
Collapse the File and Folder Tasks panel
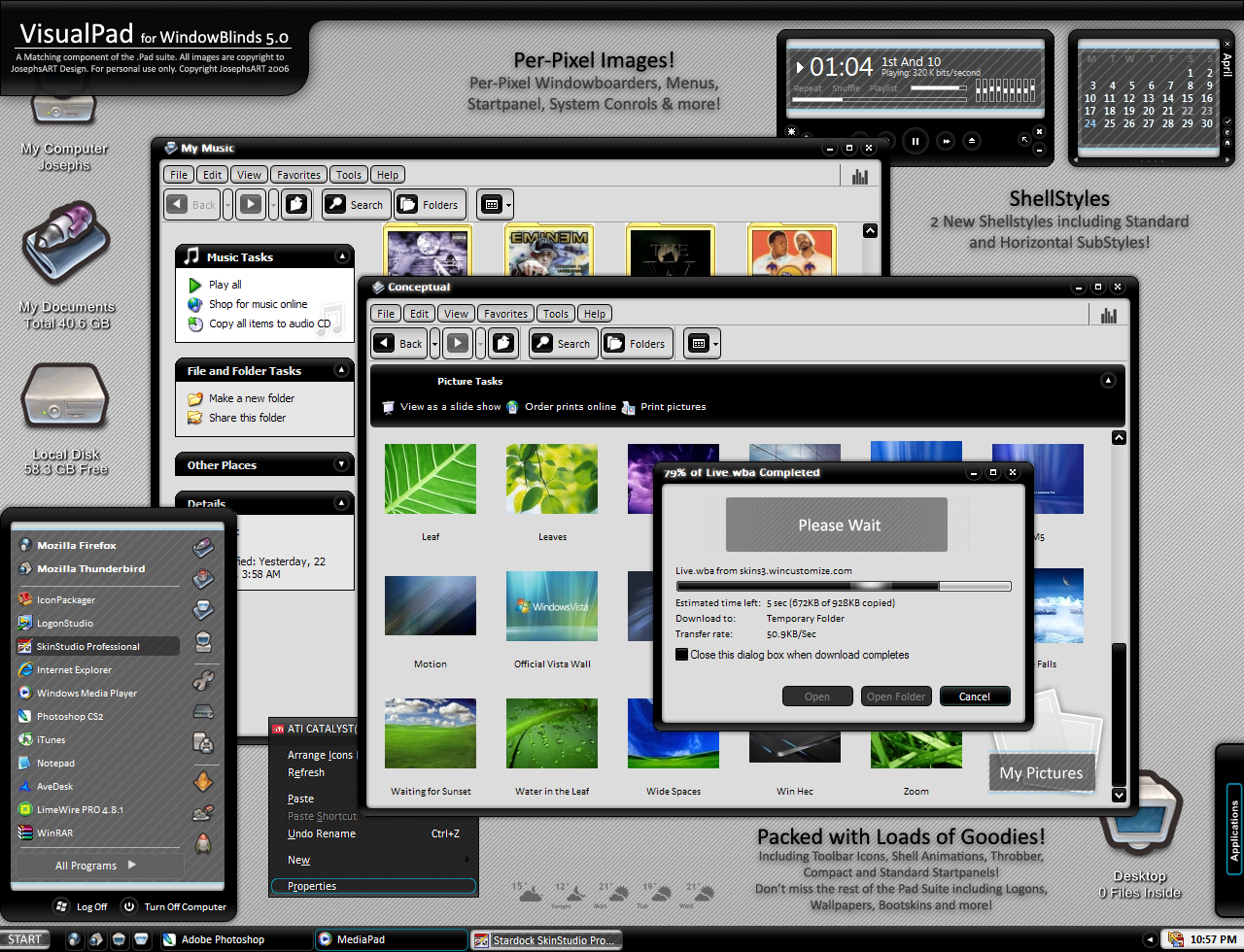click(342, 370)
